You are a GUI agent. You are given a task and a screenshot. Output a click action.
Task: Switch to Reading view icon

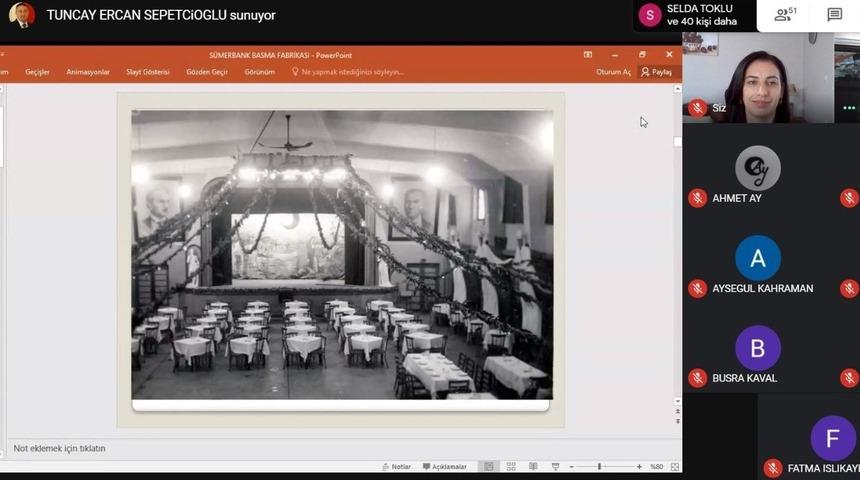[x=533, y=466]
